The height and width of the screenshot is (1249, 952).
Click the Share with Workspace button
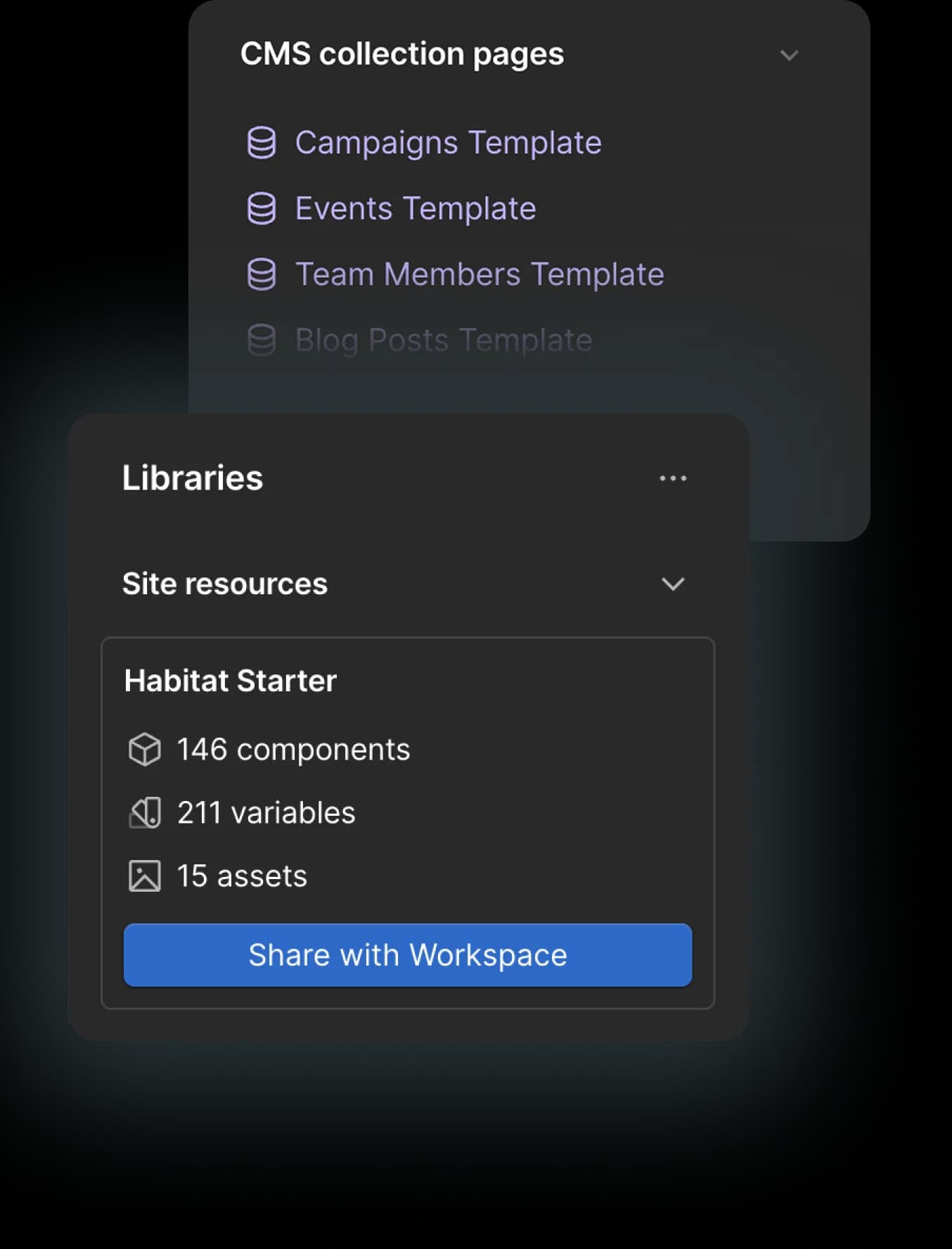click(x=408, y=955)
